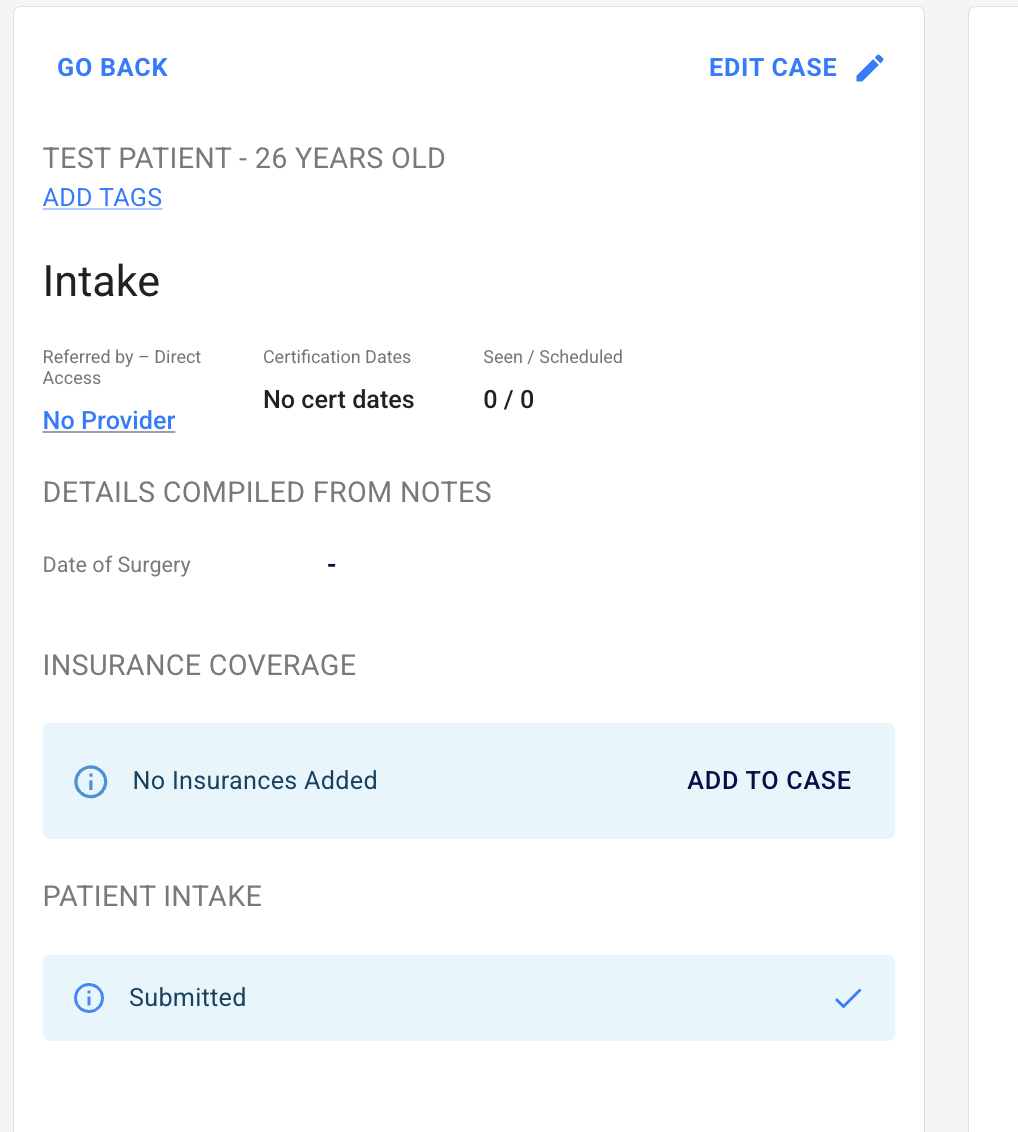The height and width of the screenshot is (1132, 1018).
Task: Open the No Provider link
Action: (109, 421)
